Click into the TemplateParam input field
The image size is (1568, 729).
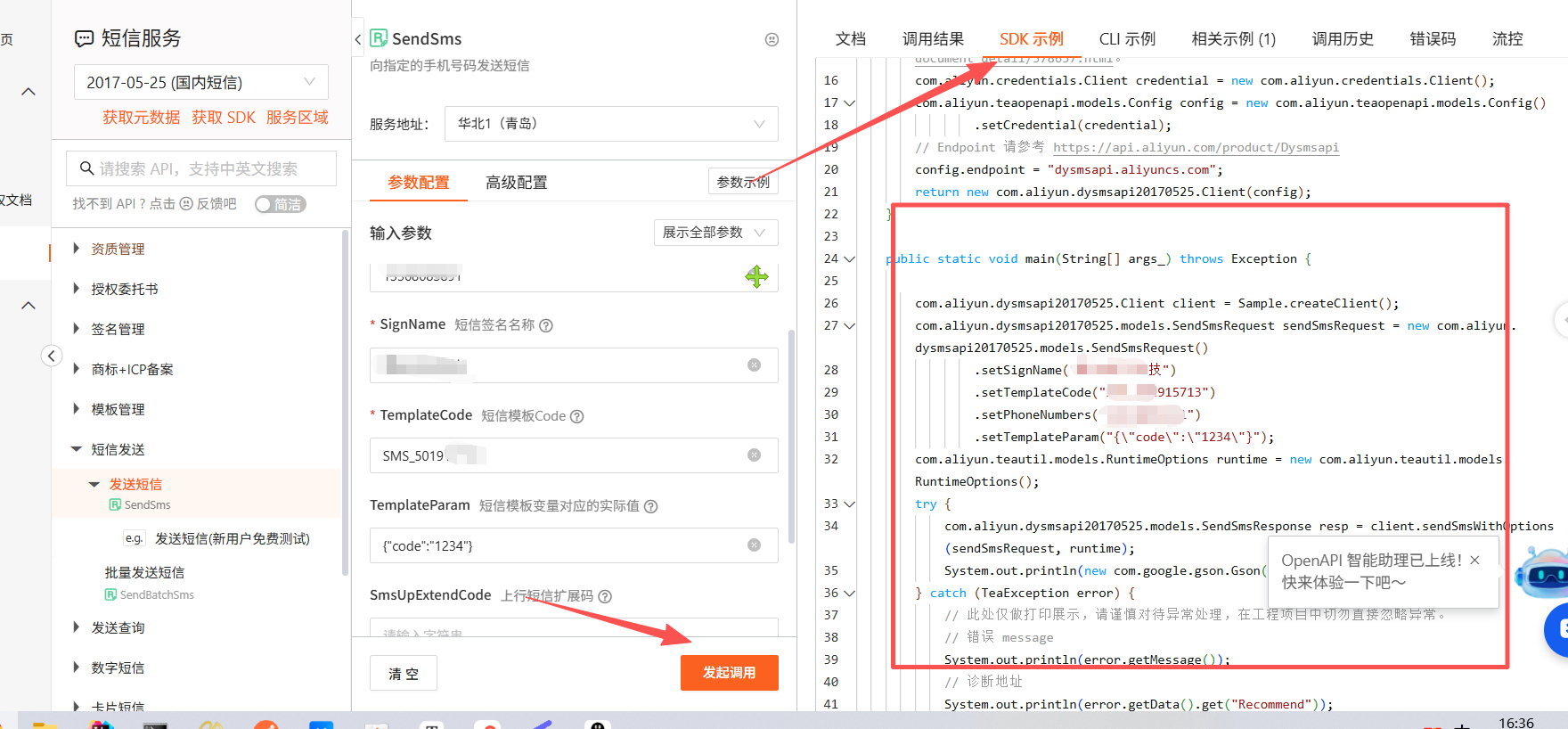coord(574,545)
